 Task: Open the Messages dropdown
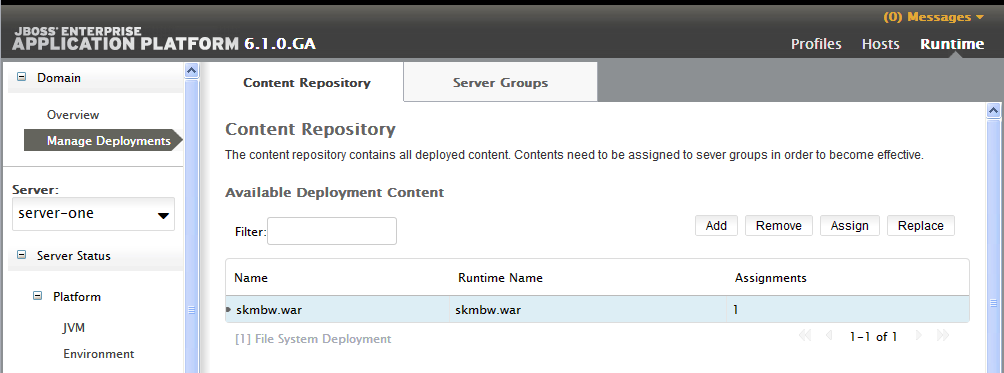coord(934,17)
